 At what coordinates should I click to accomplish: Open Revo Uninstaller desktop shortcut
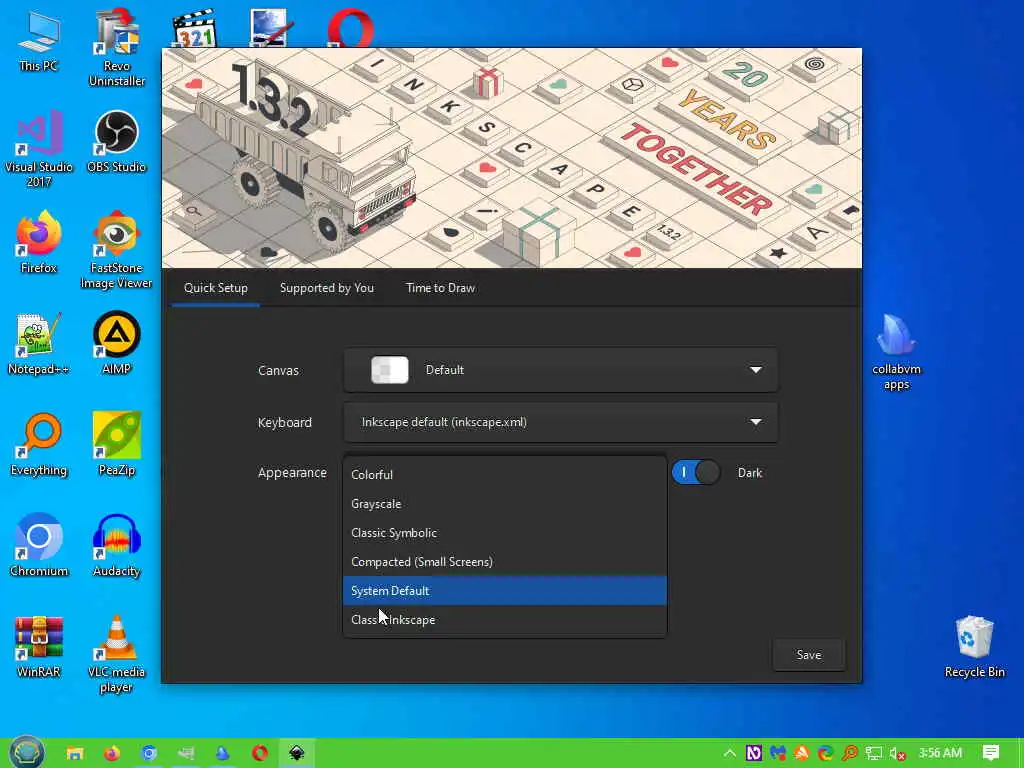pyautogui.click(x=116, y=47)
